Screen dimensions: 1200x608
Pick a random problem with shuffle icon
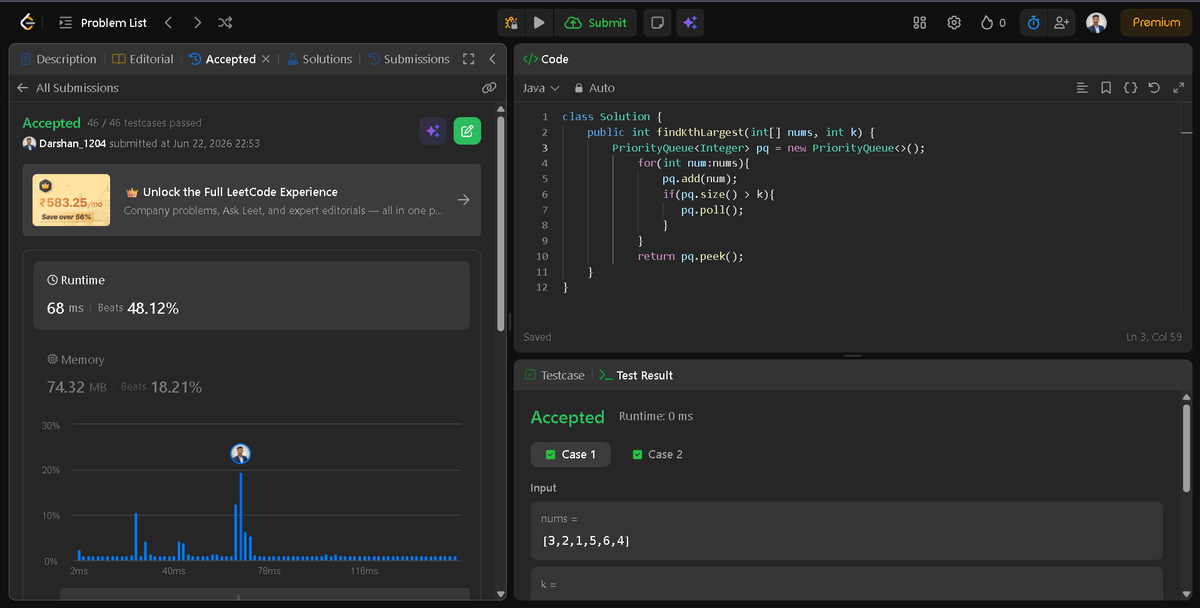click(x=225, y=22)
